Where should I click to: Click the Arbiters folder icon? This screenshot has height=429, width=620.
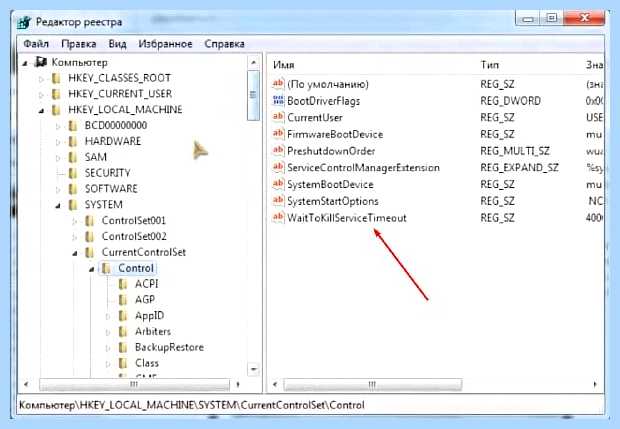coord(123,331)
